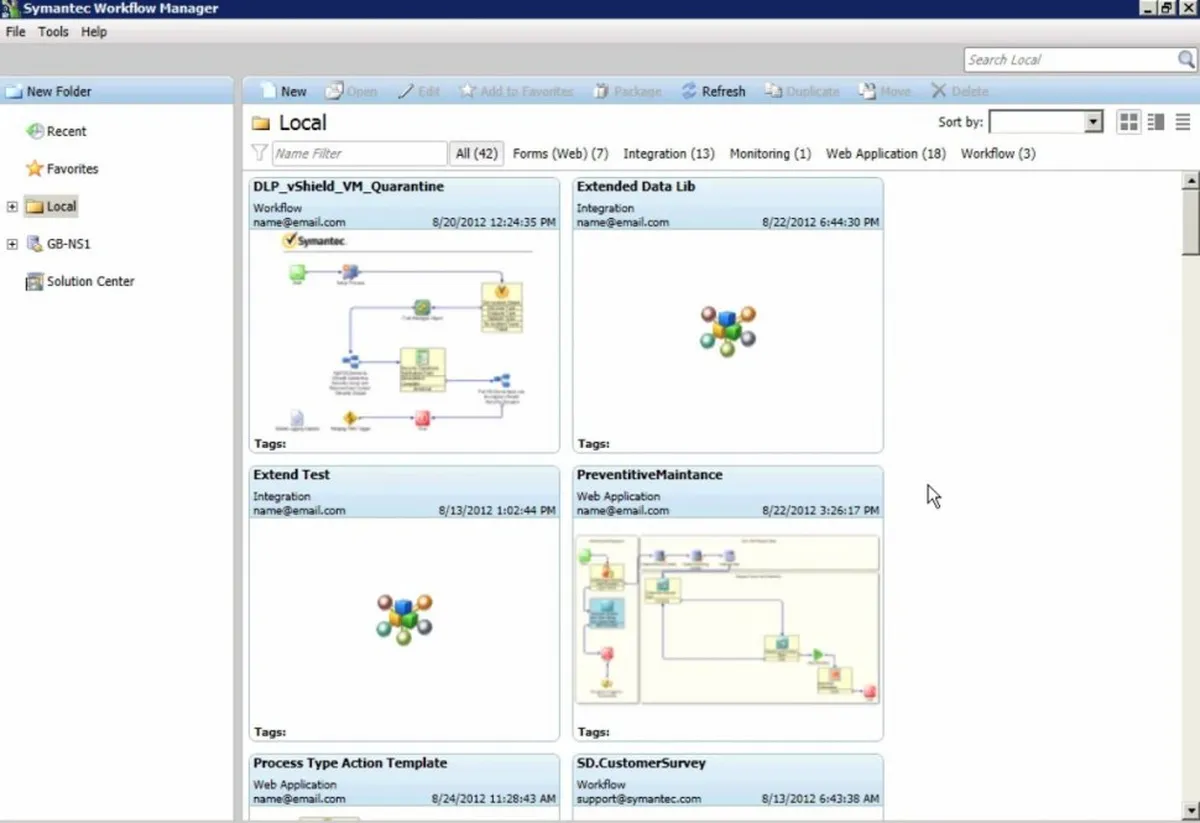
Task: Expand the Local tree node
Action: [x=12, y=207]
